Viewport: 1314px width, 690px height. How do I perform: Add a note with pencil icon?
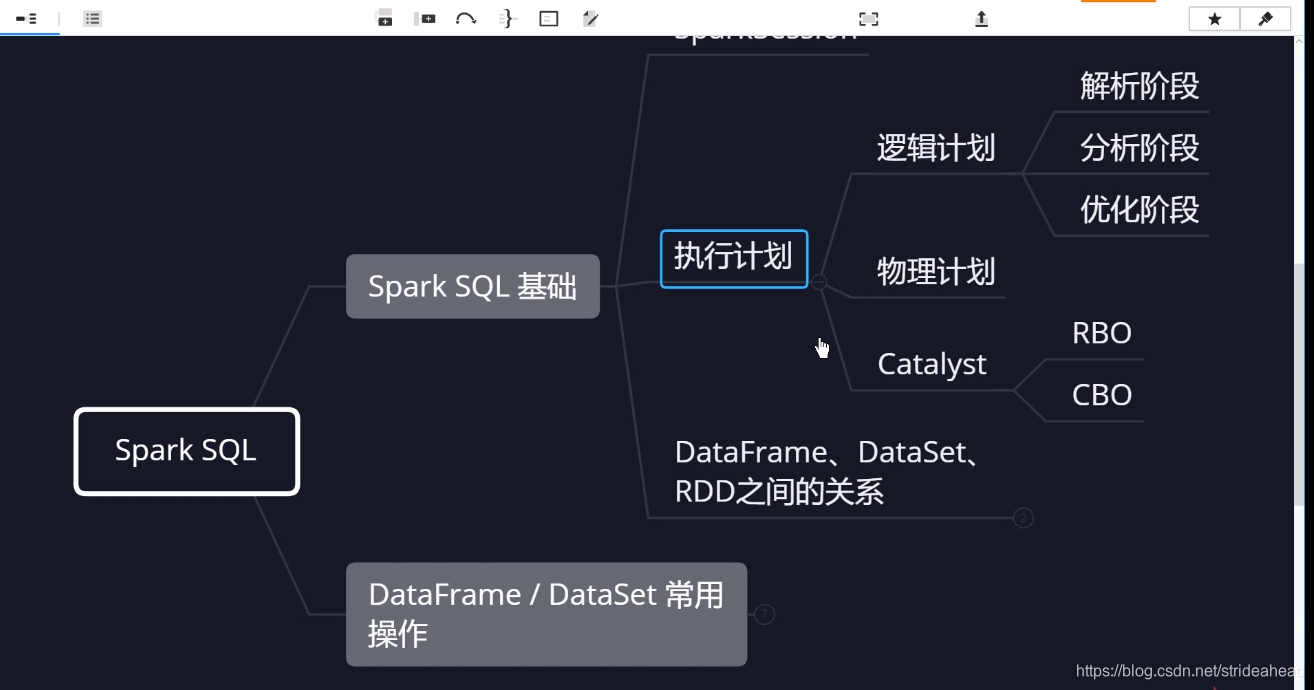coord(591,18)
